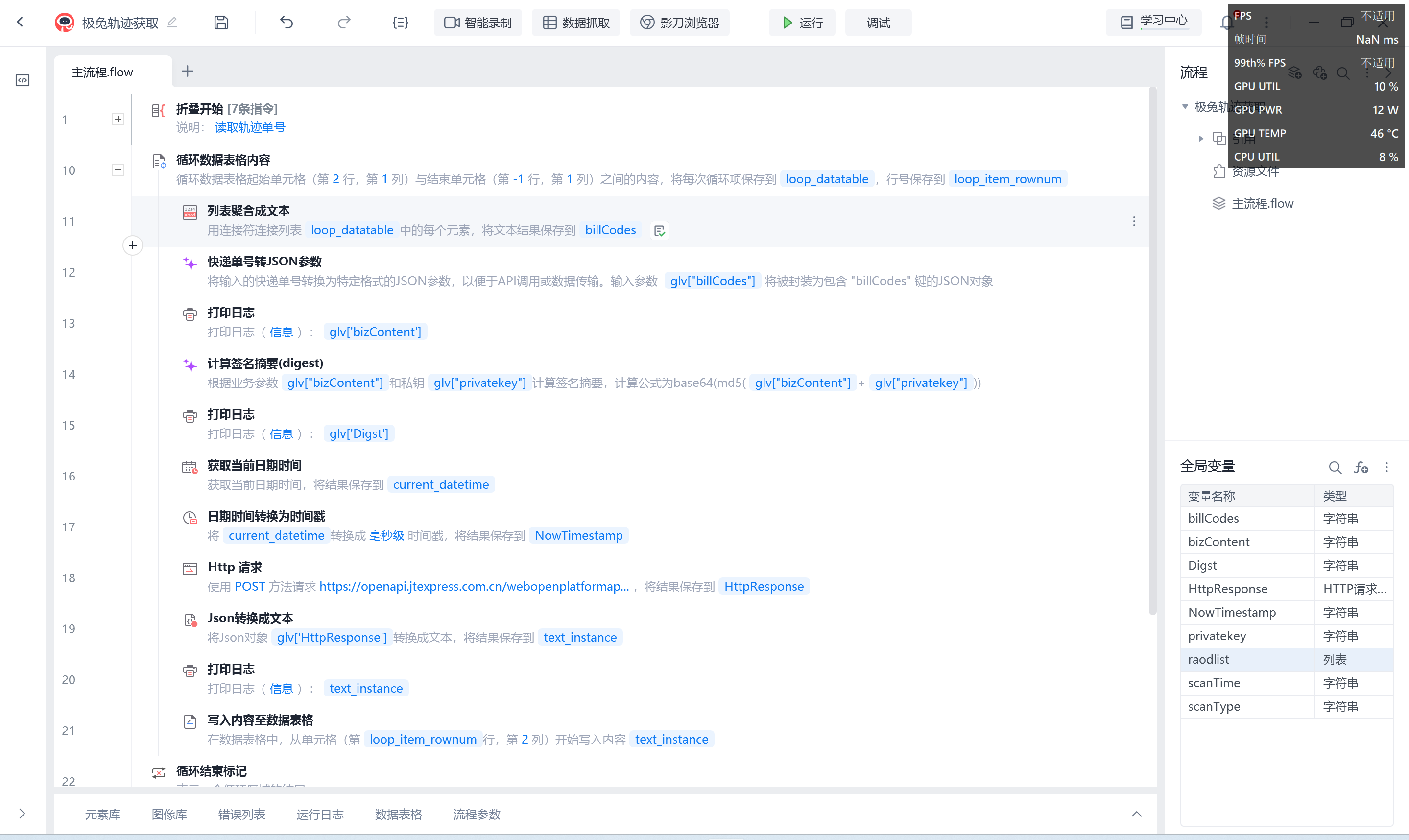
Task: Collapse the loop block at line 10
Action: point(118,170)
